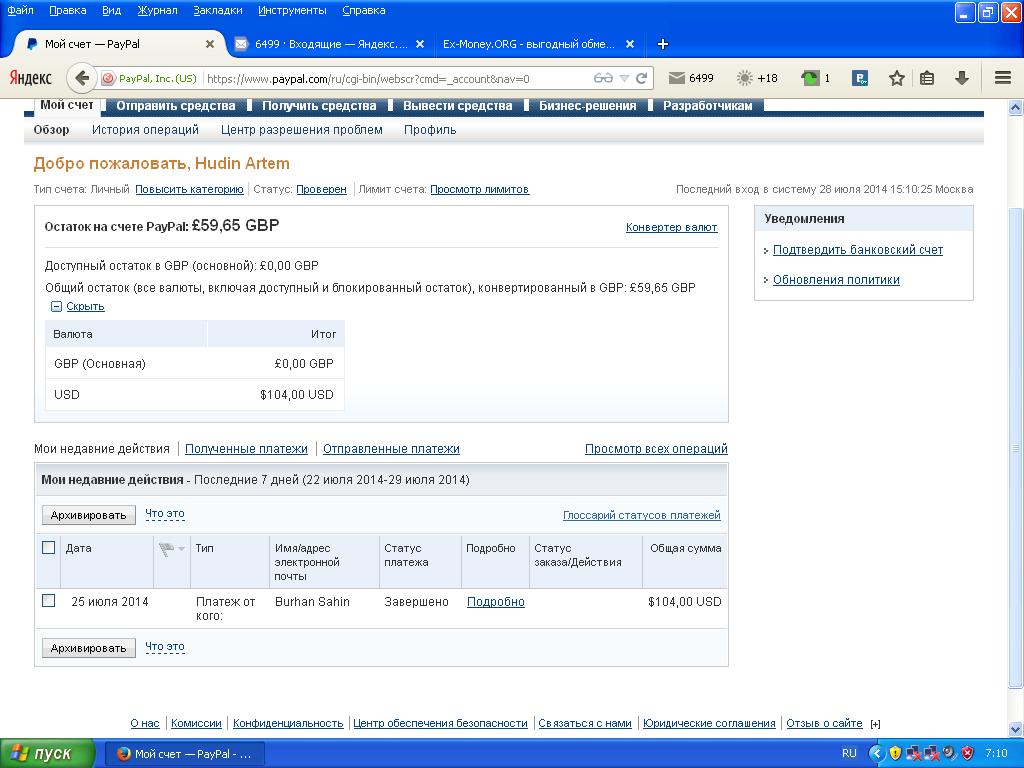Switch to the Отправить средства tab
Image resolution: width=1024 pixels, height=768 pixels.
pyautogui.click(x=176, y=106)
